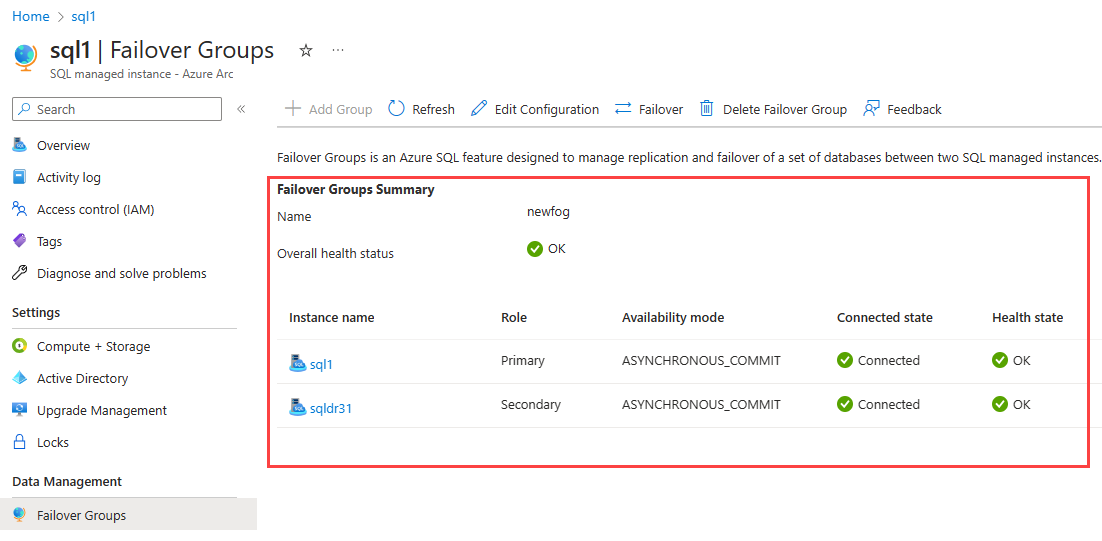Click the Home breadcrumb link
This screenshot has height=541, width=1102.
(30, 16)
